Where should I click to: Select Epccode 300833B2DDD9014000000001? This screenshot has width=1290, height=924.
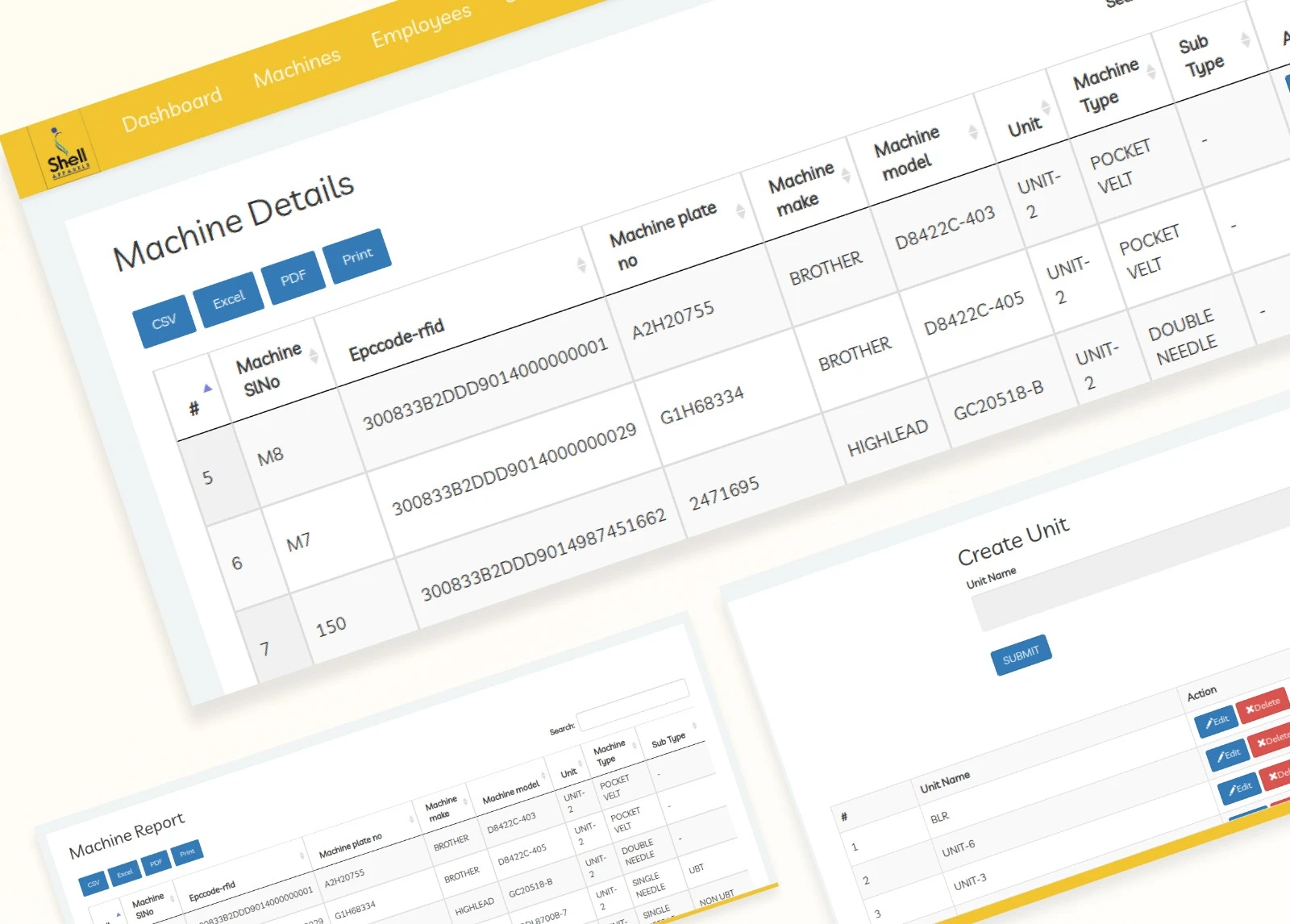pyautogui.click(x=485, y=384)
